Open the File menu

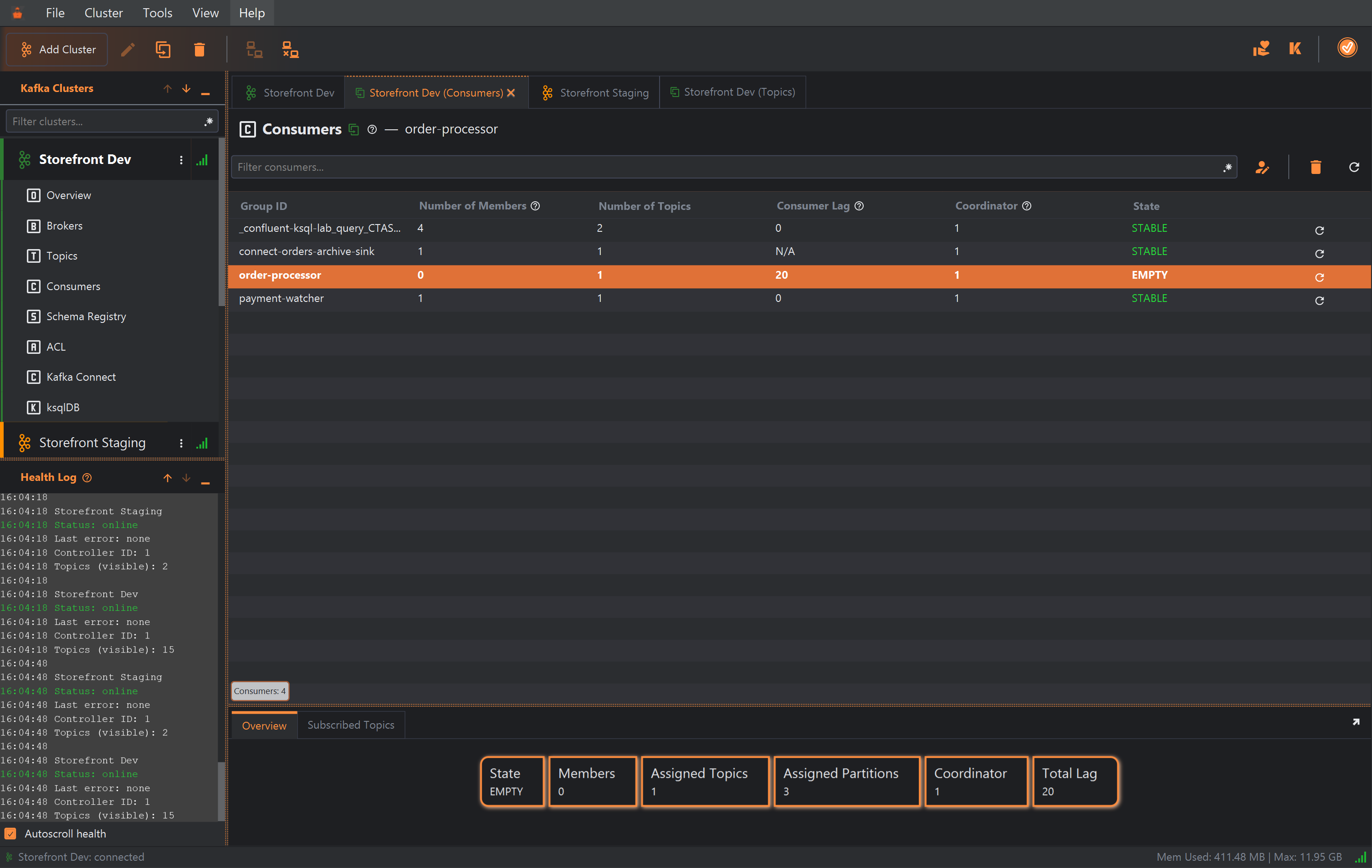55,13
